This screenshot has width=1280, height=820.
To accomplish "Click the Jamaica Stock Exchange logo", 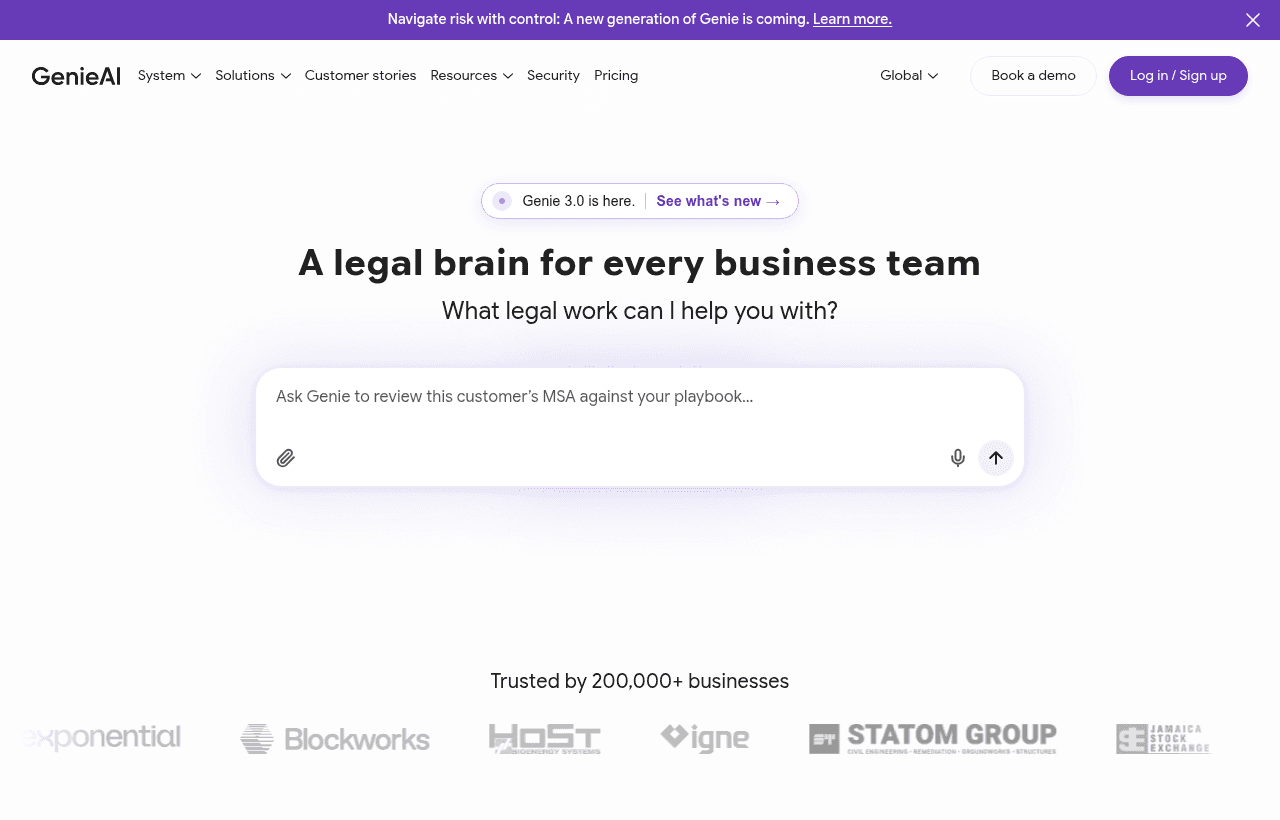I will [1163, 739].
